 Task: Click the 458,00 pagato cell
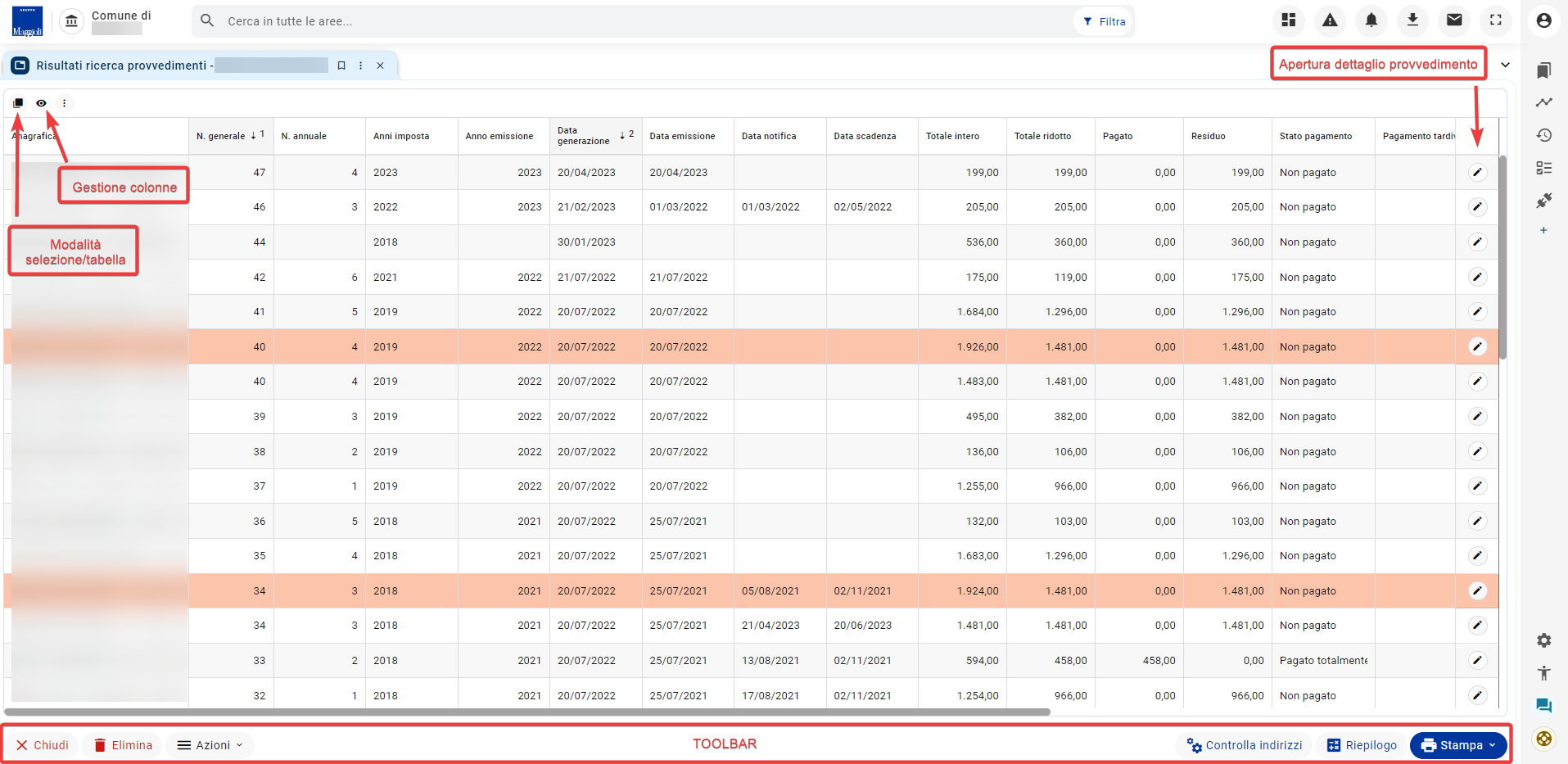point(1139,660)
